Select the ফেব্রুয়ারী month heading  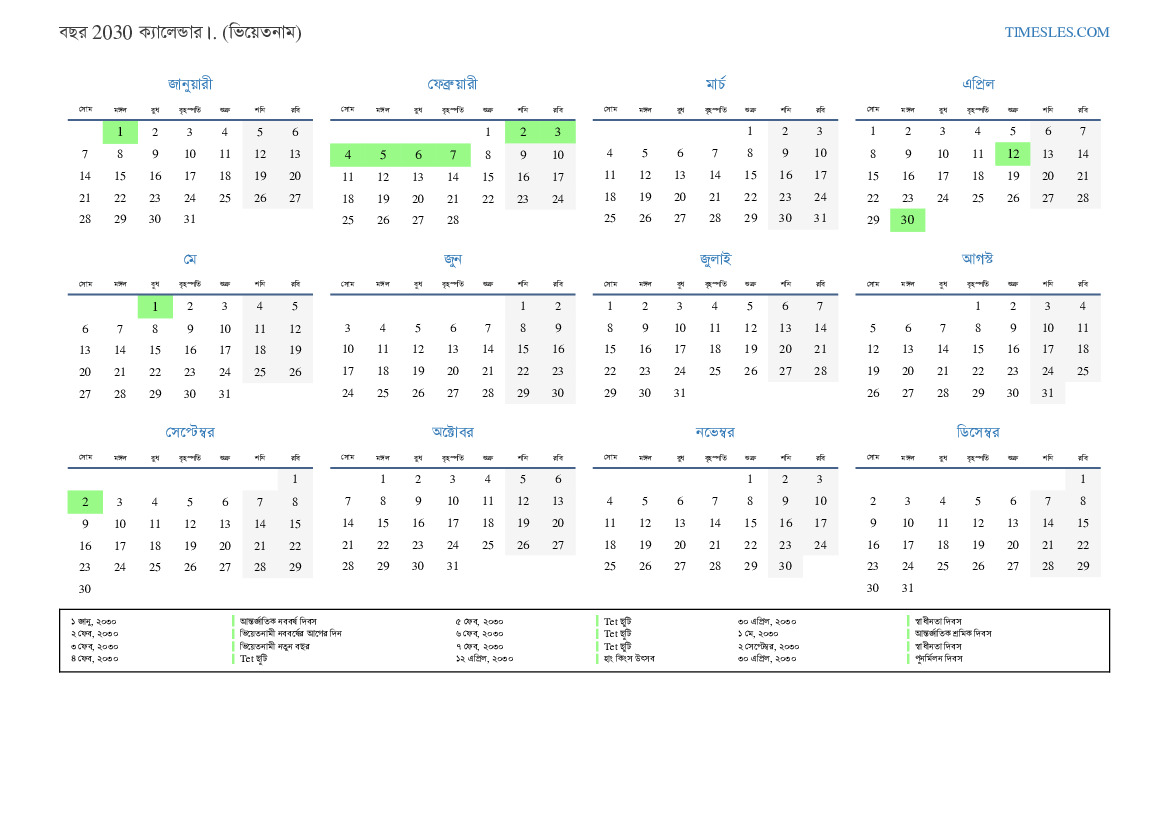[x=453, y=84]
